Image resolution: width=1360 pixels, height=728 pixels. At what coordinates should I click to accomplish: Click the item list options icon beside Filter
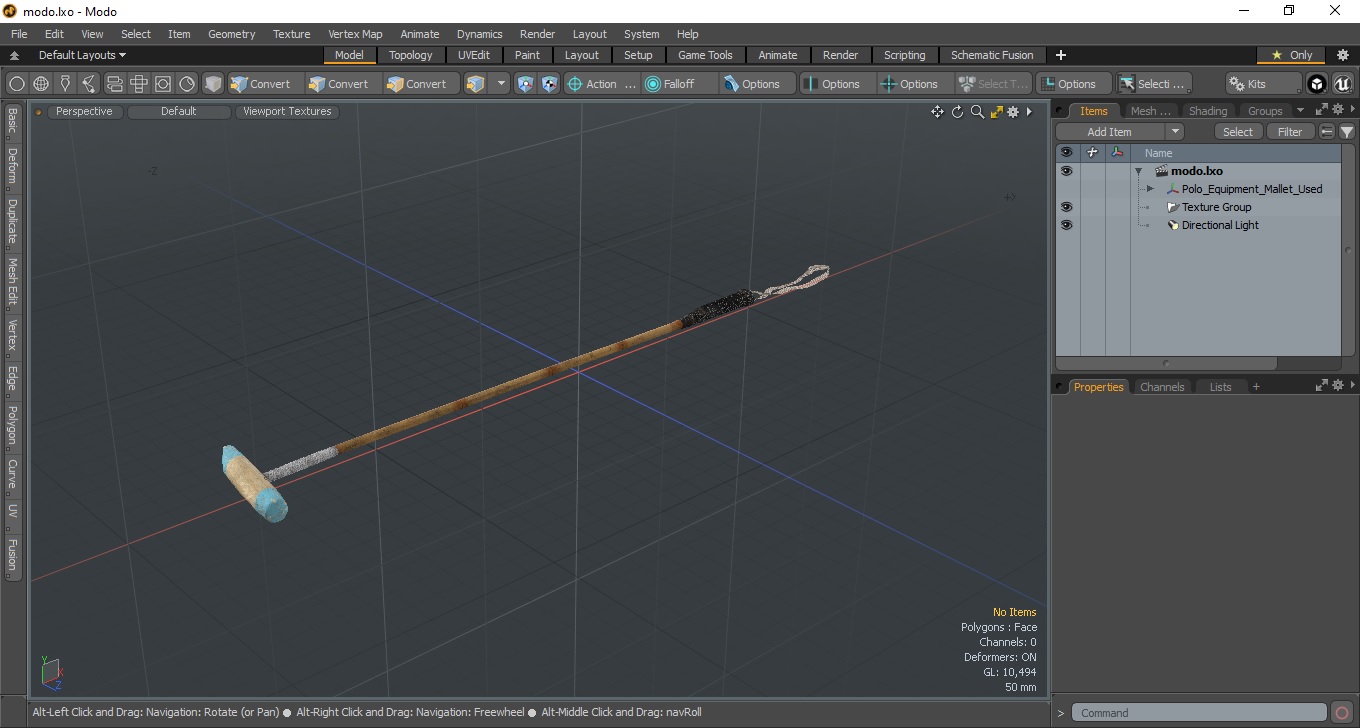(1327, 132)
